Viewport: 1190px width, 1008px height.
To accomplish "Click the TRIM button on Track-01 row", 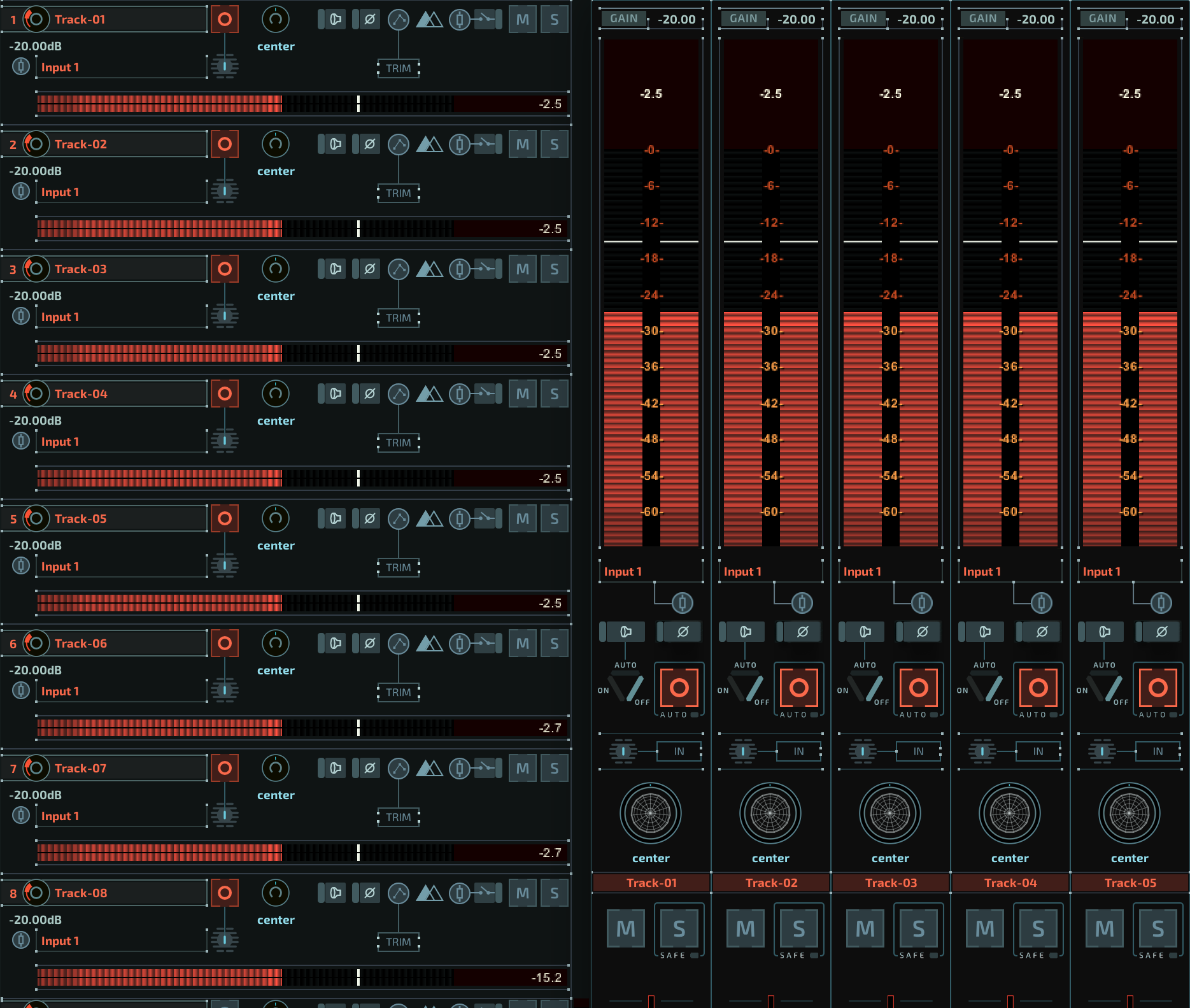I will pos(399,68).
